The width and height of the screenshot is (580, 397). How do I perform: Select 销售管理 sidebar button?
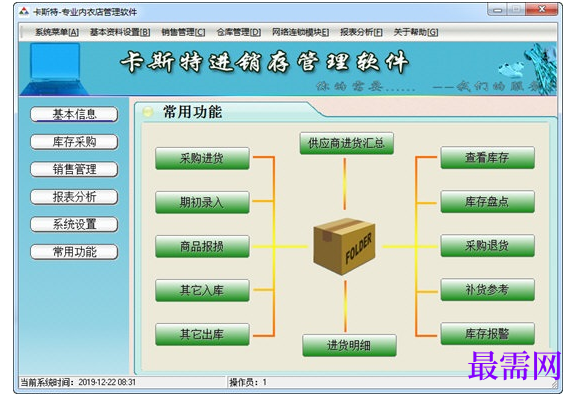tap(74, 169)
